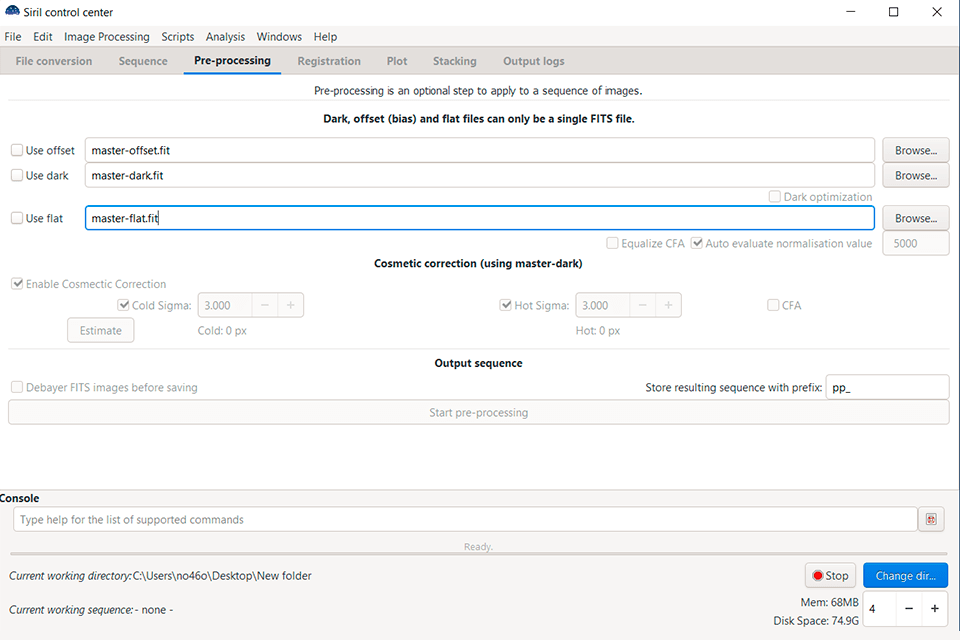Switch to the Registration tab
The image size is (960, 640).
tap(329, 61)
